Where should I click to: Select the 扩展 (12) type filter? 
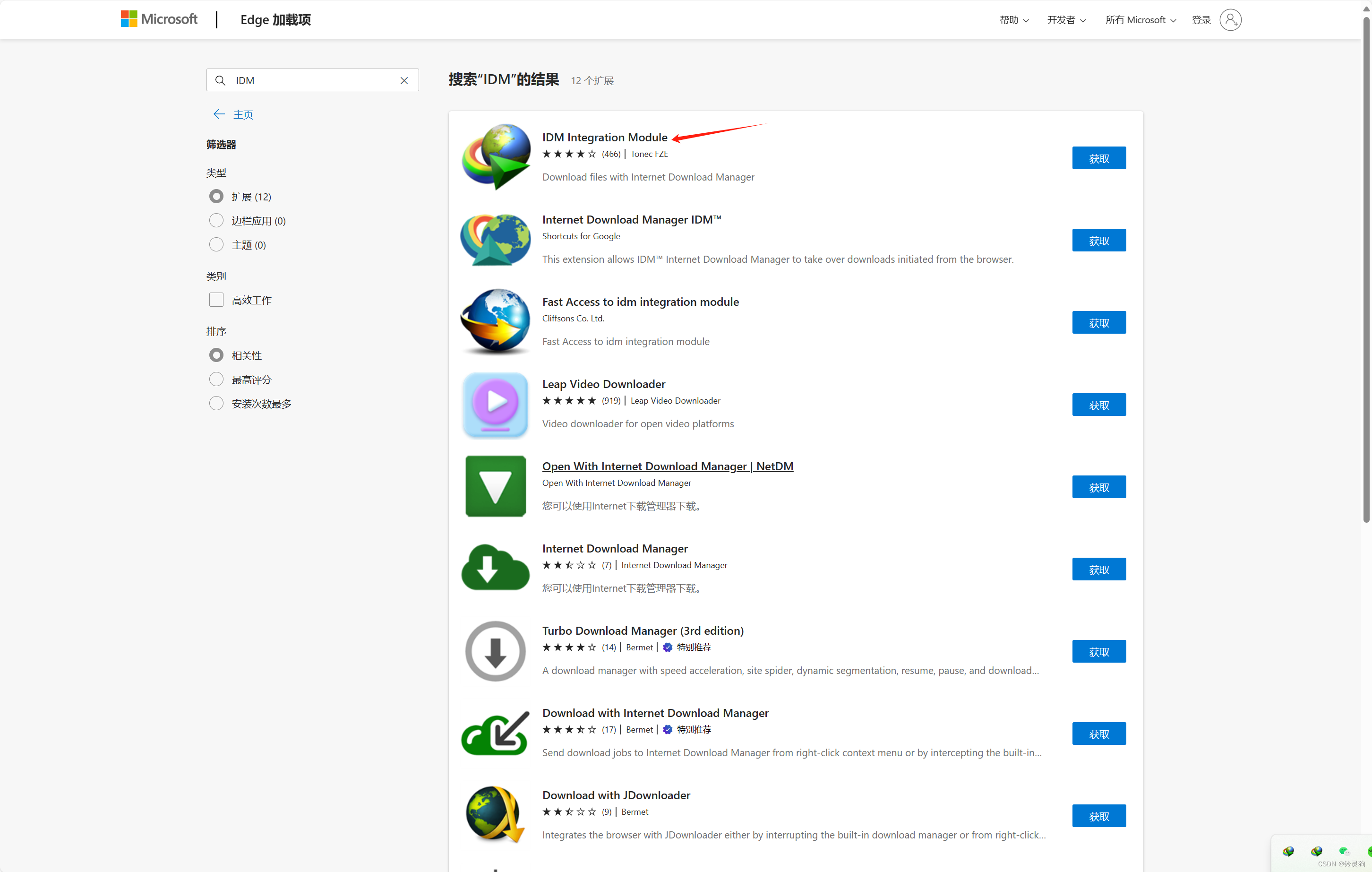[216, 197]
